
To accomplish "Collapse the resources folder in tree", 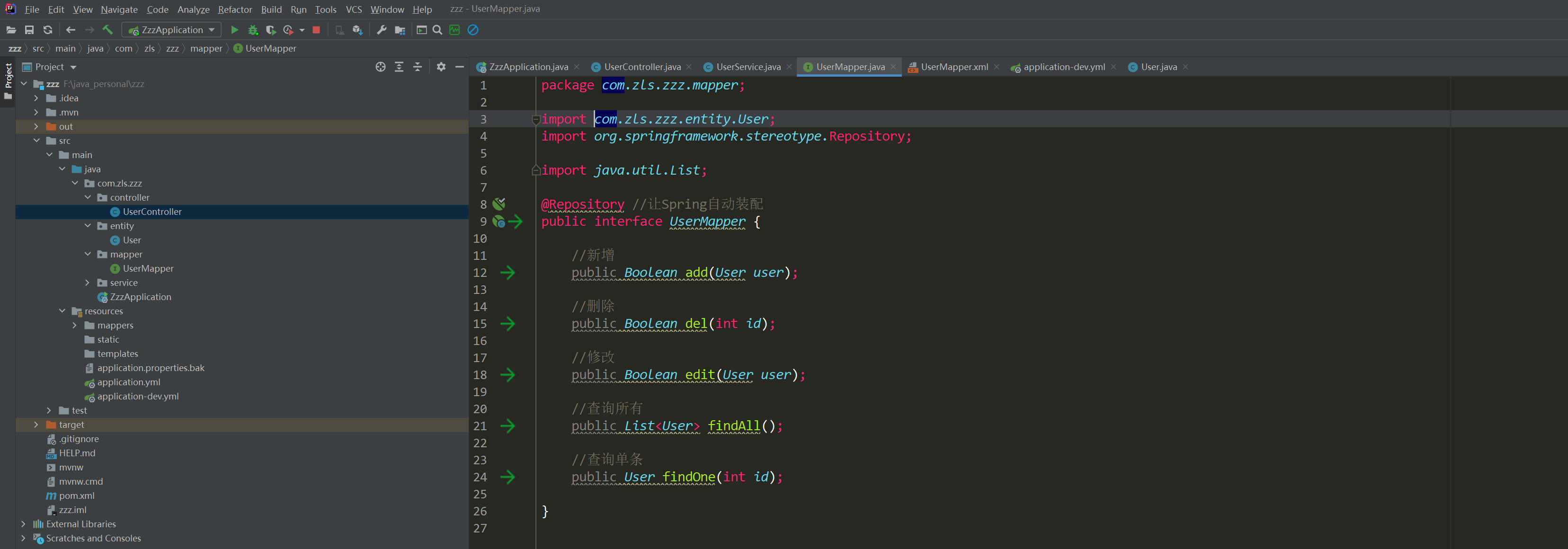I will (x=62, y=311).
